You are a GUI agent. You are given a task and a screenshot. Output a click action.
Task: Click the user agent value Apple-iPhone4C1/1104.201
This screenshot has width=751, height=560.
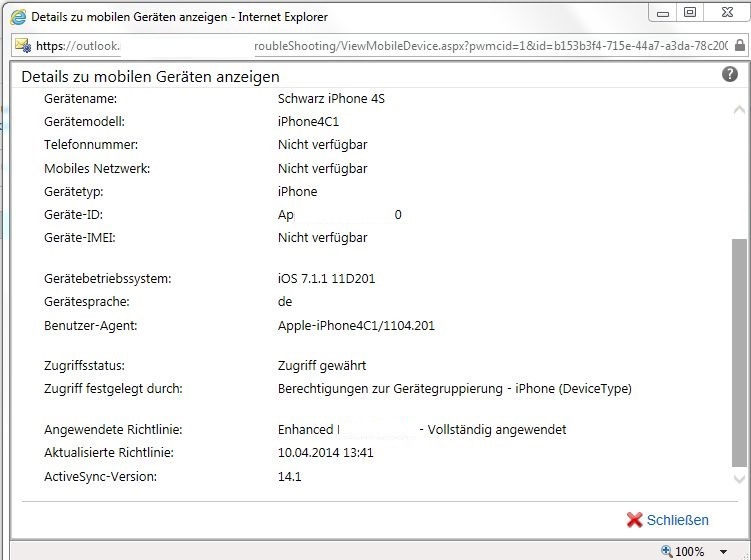[356, 326]
